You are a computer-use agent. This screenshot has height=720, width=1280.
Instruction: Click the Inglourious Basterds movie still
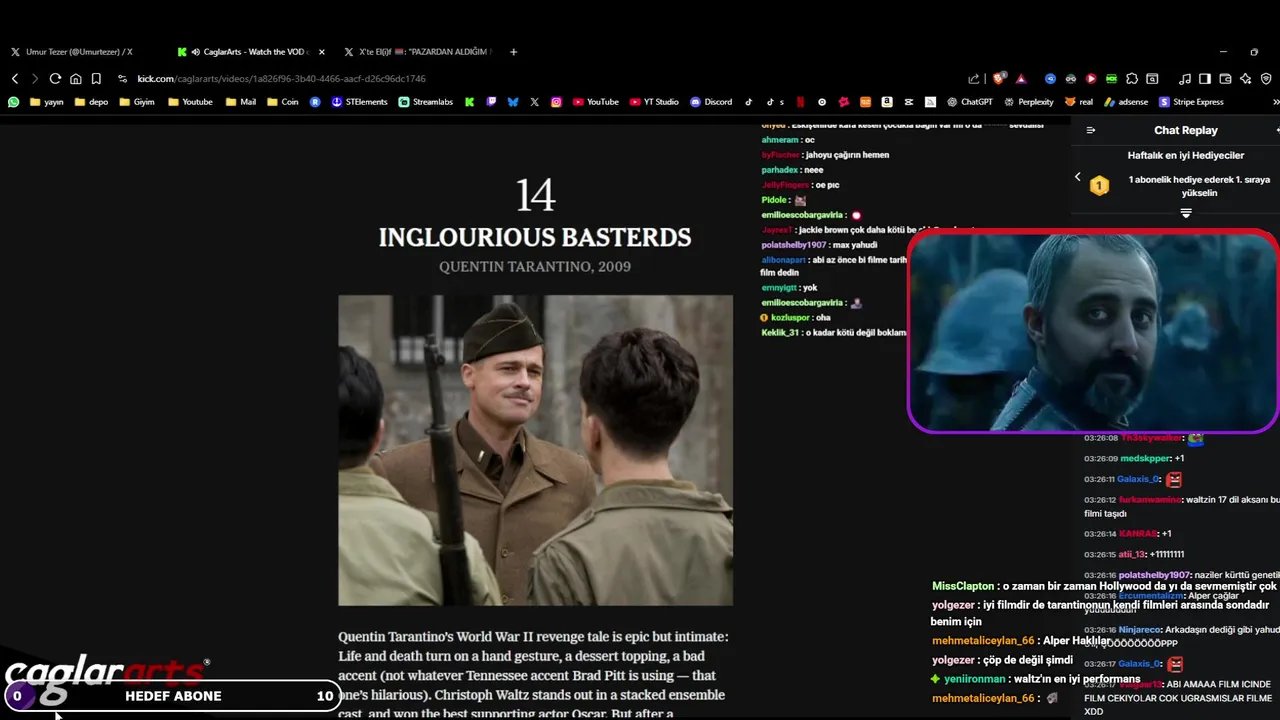535,450
